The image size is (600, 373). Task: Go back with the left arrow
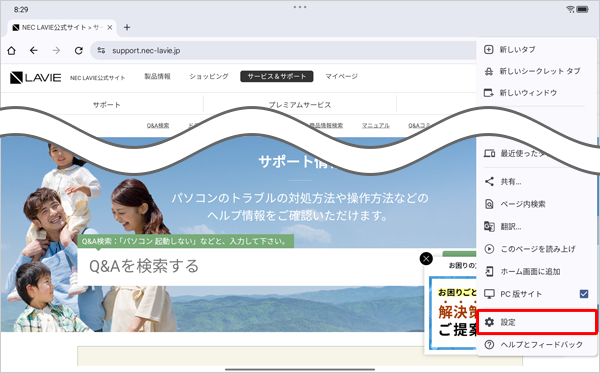click(34, 50)
